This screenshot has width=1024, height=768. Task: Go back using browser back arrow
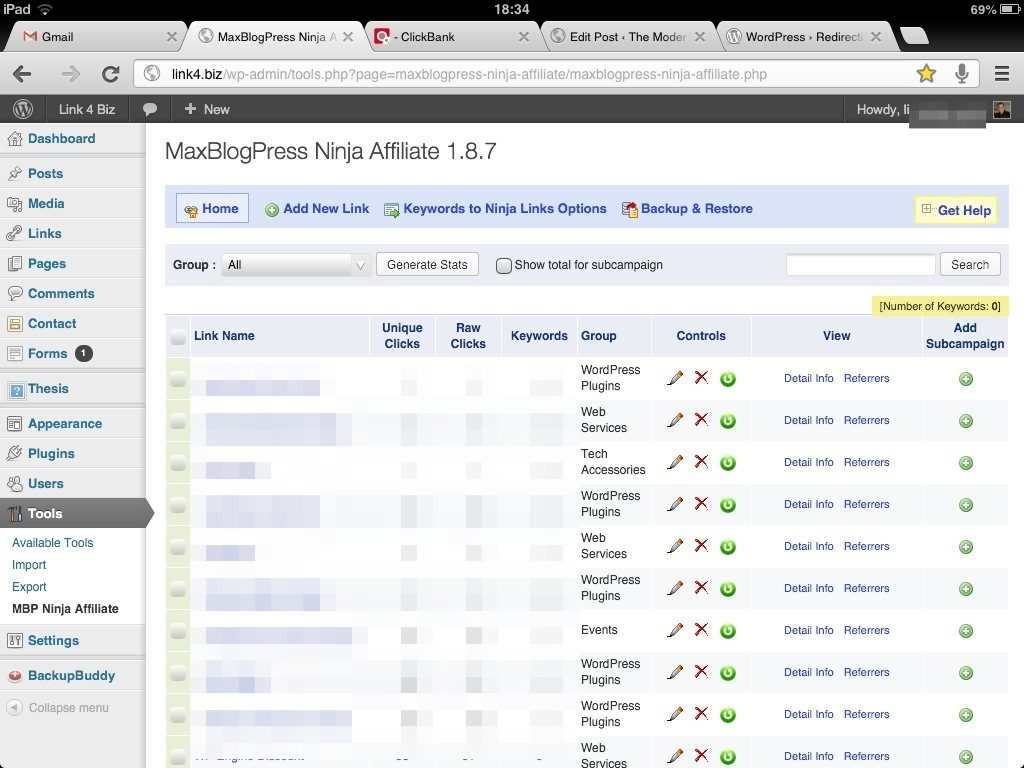(22, 74)
